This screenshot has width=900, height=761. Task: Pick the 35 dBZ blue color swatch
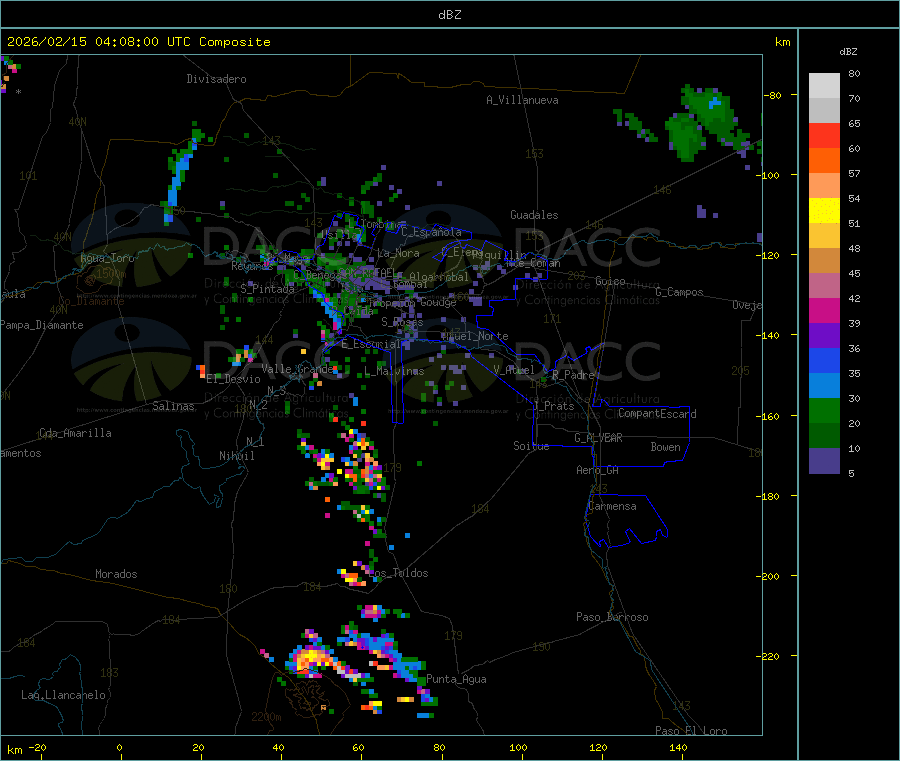(x=824, y=360)
